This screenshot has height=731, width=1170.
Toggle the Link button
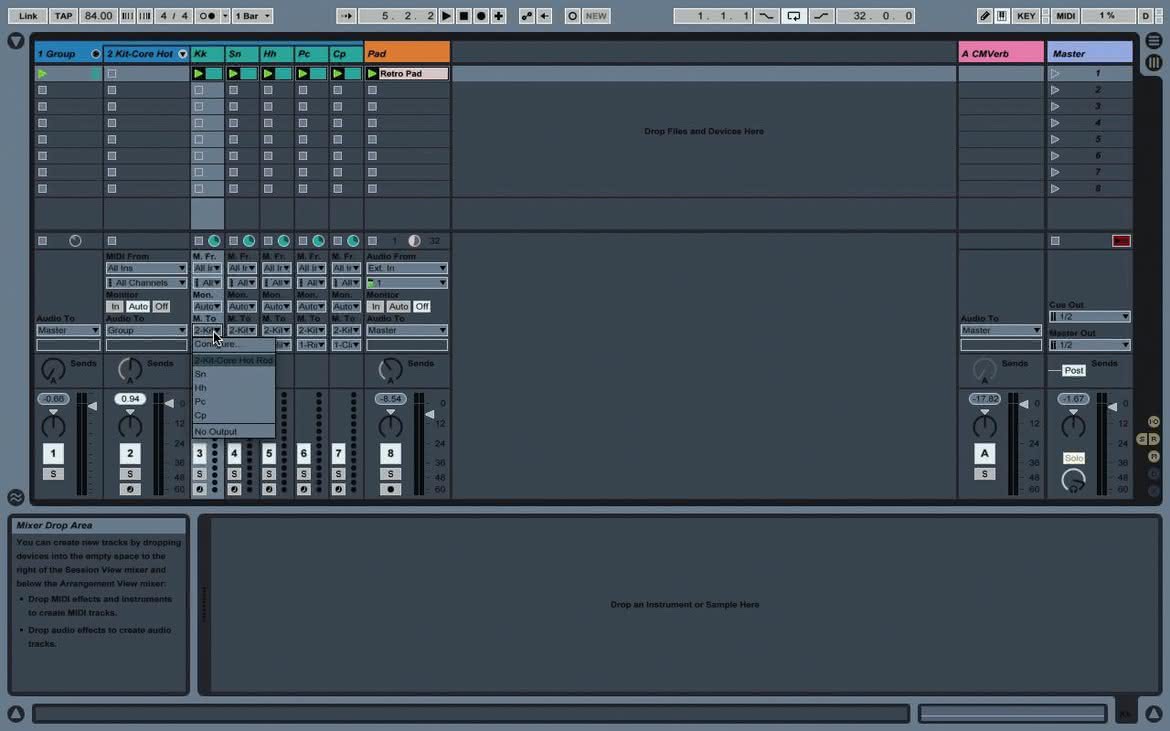[x=28, y=16]
